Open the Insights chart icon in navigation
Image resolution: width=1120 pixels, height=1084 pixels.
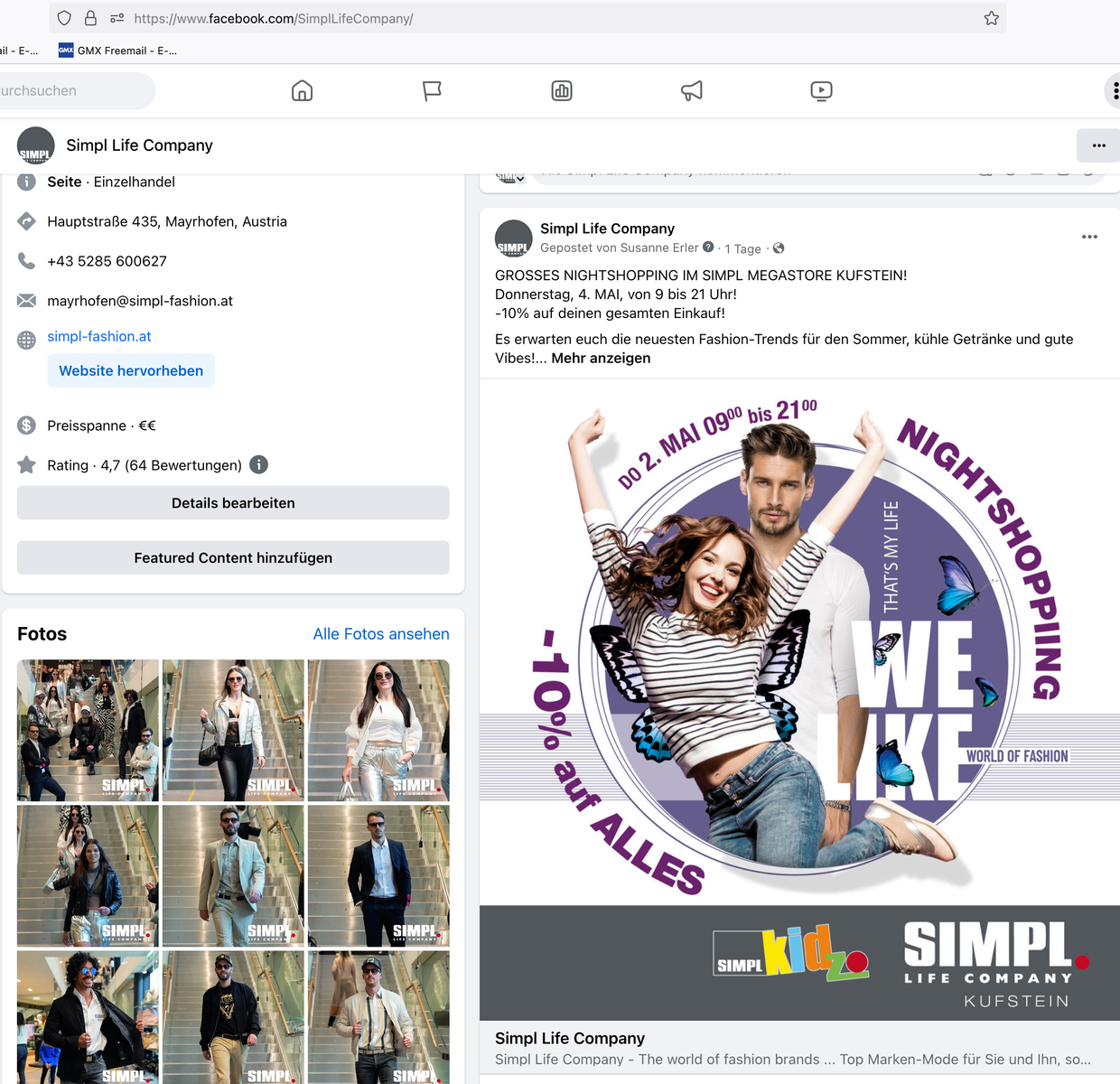tap(562, 90)
